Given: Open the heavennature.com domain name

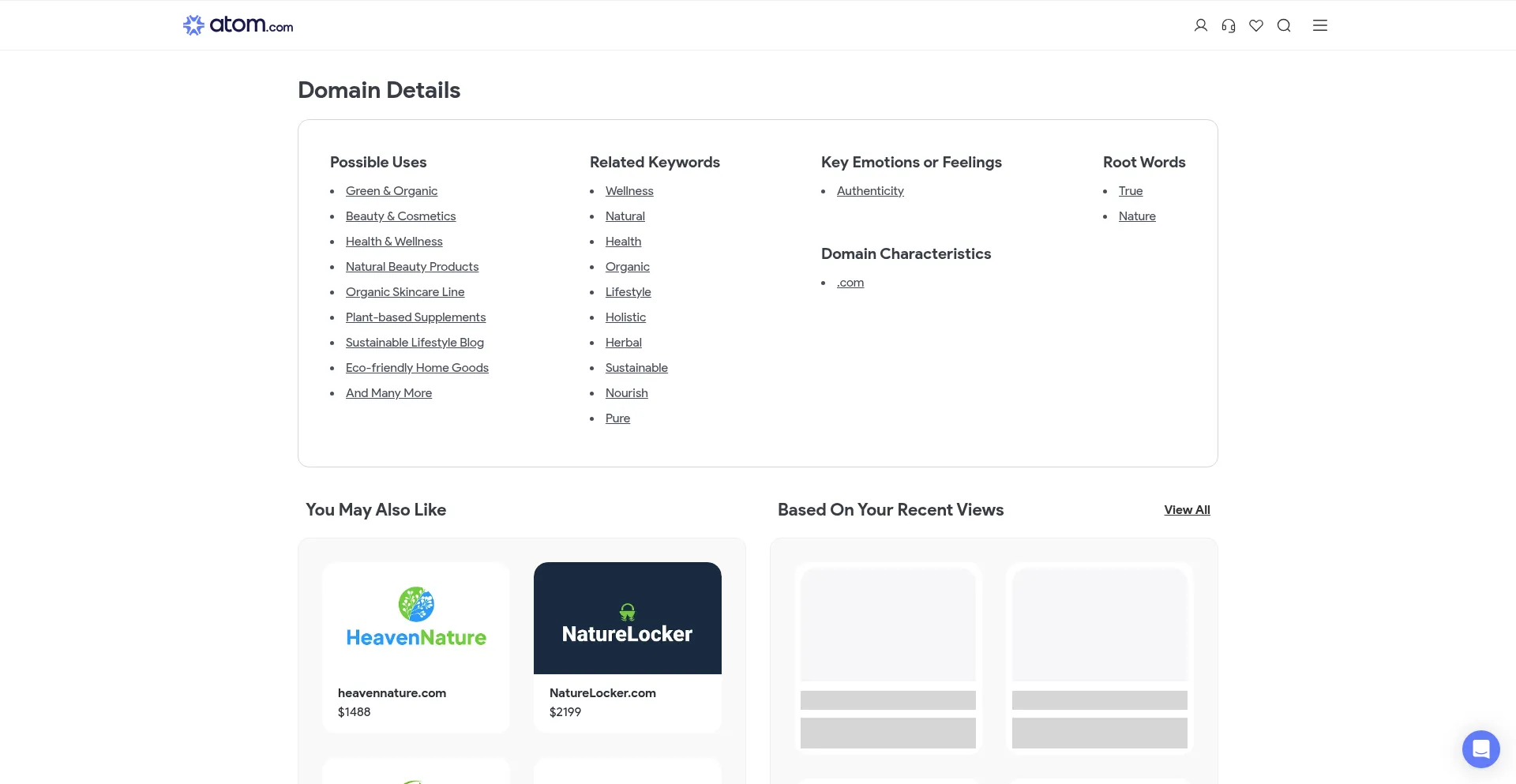Looking at the screenshot, I should (x=392, y=693).
